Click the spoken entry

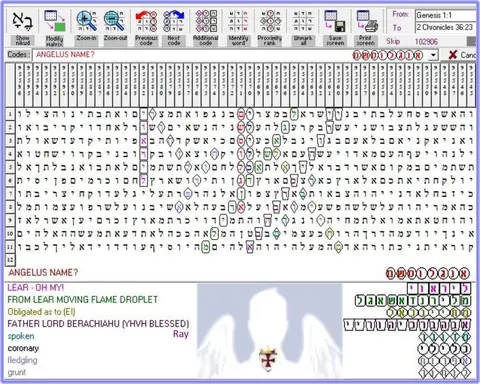point(21,336)
